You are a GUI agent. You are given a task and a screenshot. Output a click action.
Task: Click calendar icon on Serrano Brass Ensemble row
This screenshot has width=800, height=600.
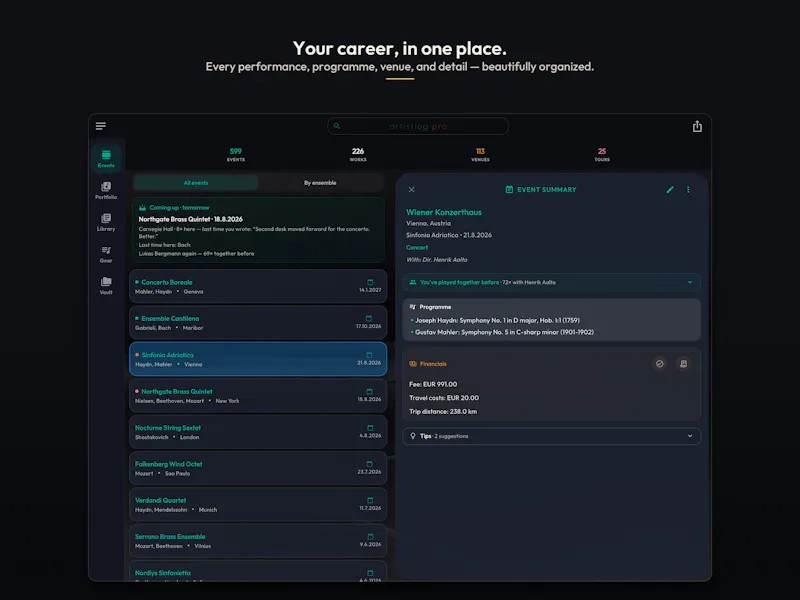point(370,536)
